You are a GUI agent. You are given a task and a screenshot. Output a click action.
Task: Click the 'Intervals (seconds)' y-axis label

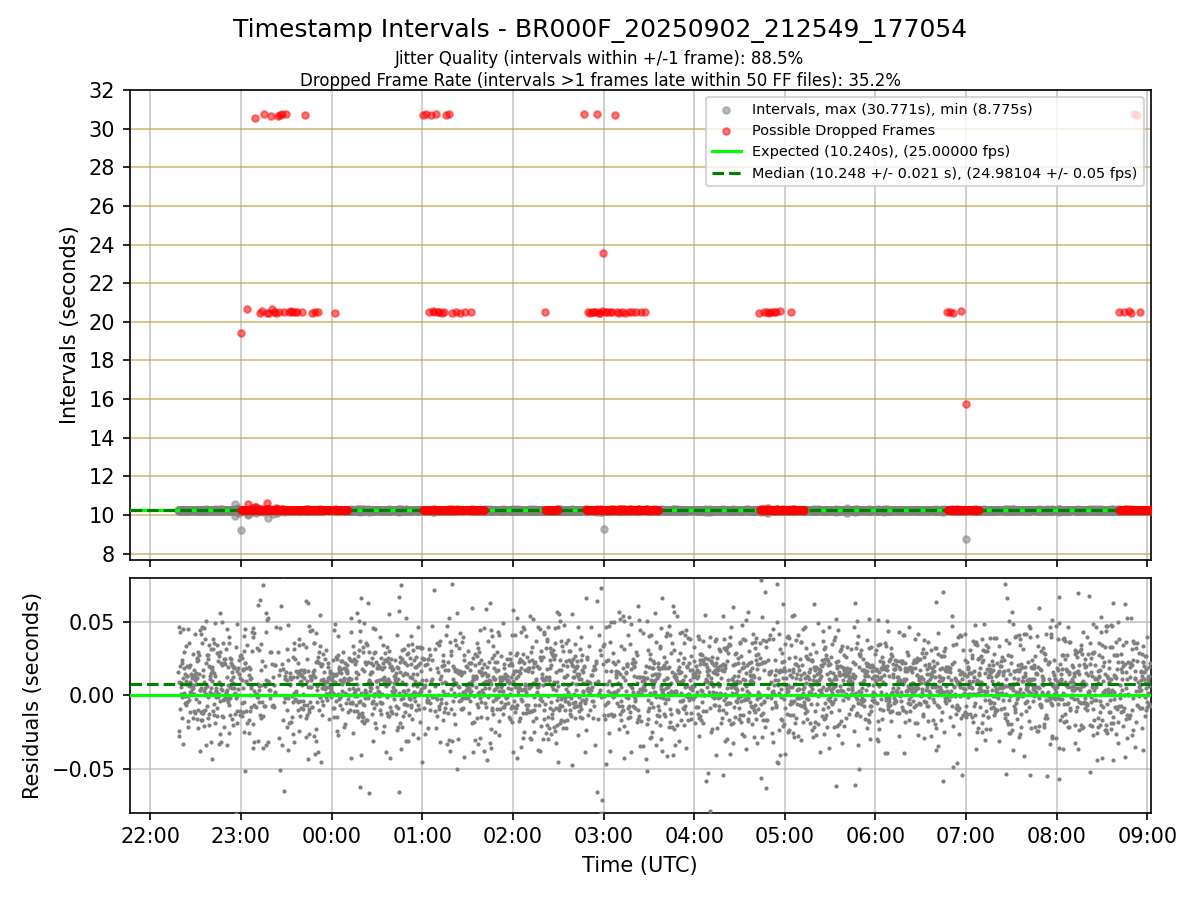tap(68, 325)
